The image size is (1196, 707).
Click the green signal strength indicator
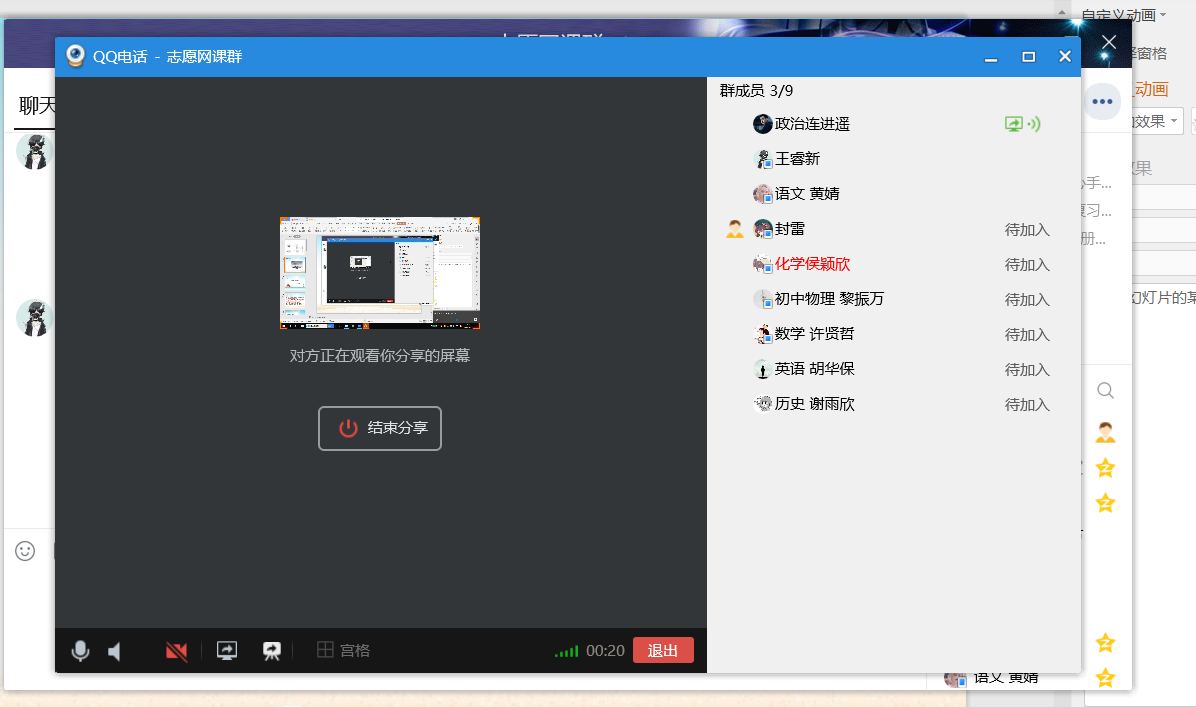pyautogui.click(x=566, y=652)
